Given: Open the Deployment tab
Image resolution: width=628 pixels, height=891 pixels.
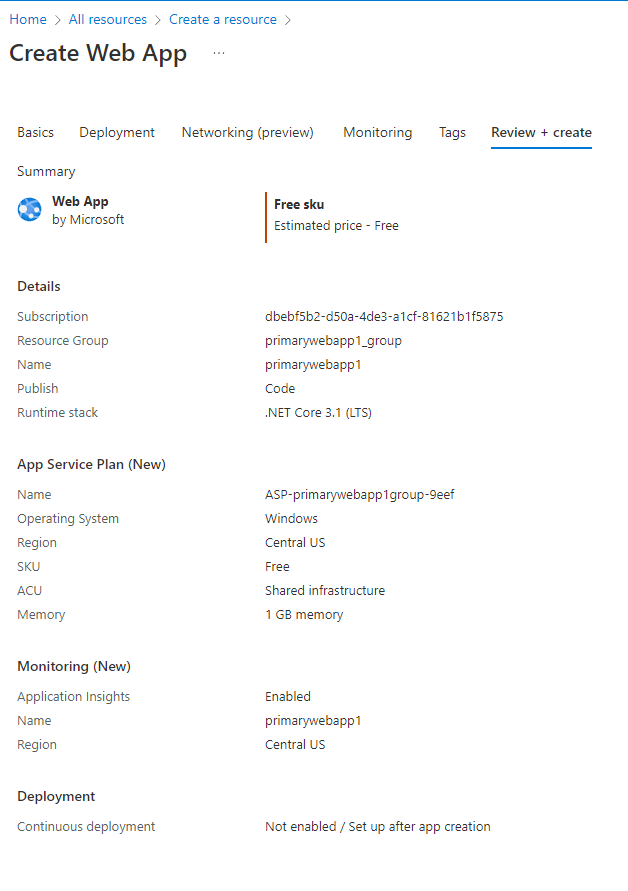Looking at the screenshot, I should tap(116, 132).
